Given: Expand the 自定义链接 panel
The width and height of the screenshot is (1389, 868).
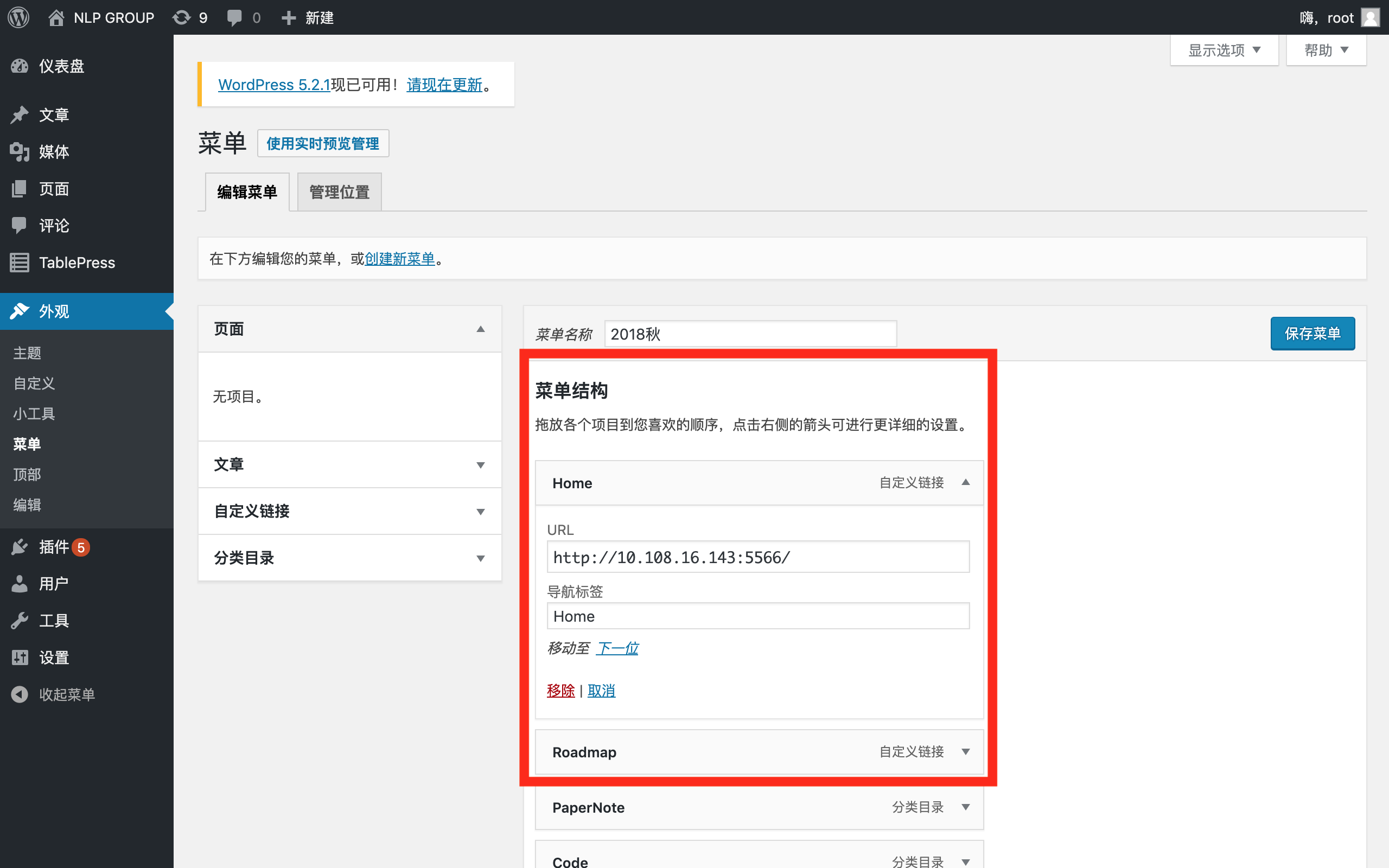Looking at the screenshot, I should (x=480, y=512).
